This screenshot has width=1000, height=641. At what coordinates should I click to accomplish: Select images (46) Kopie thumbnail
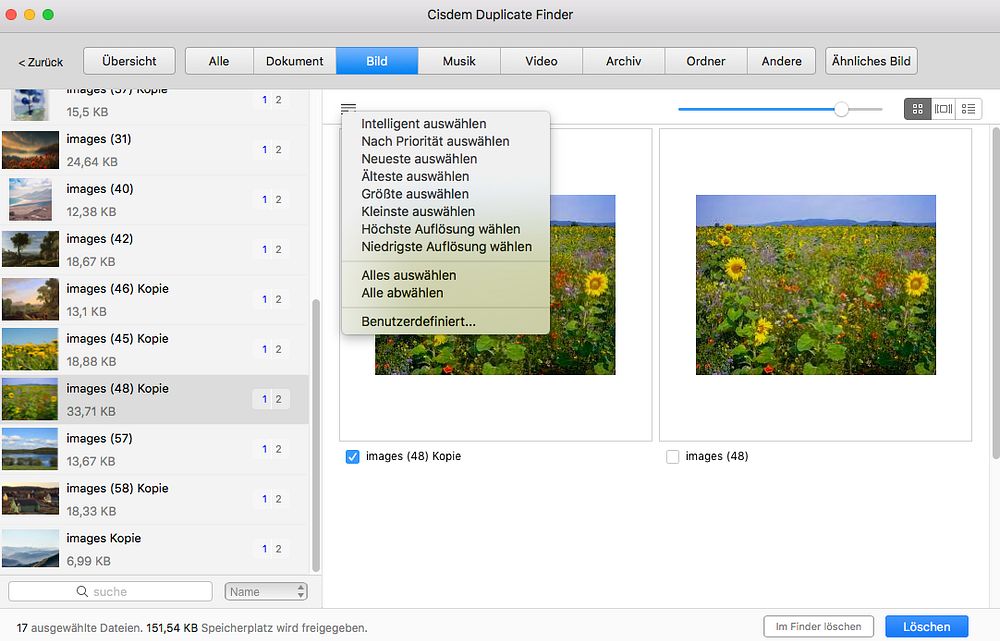pyautogui.click(x=30, y=299)
